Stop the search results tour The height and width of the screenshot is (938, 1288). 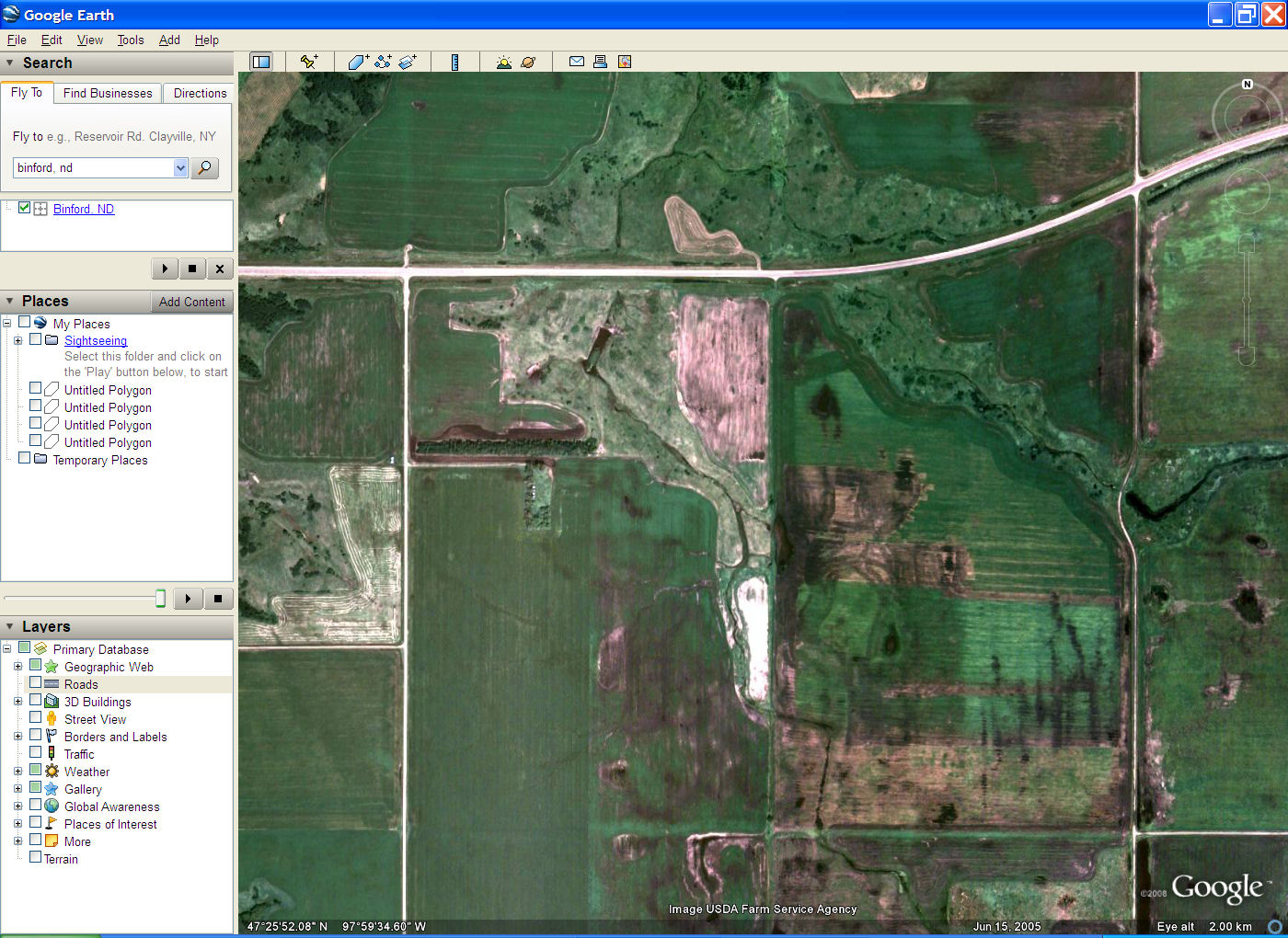(192, 269)
